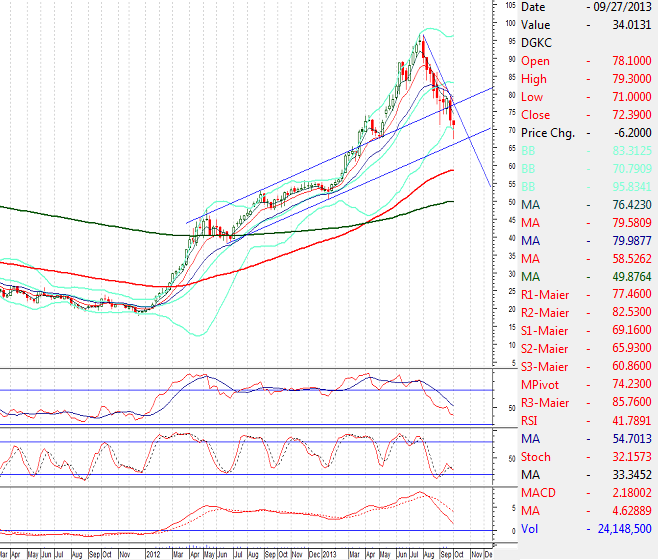This screenshot has height=560, width=658.
Task: Select the 100 level on price axis
Action: [510, 23]
